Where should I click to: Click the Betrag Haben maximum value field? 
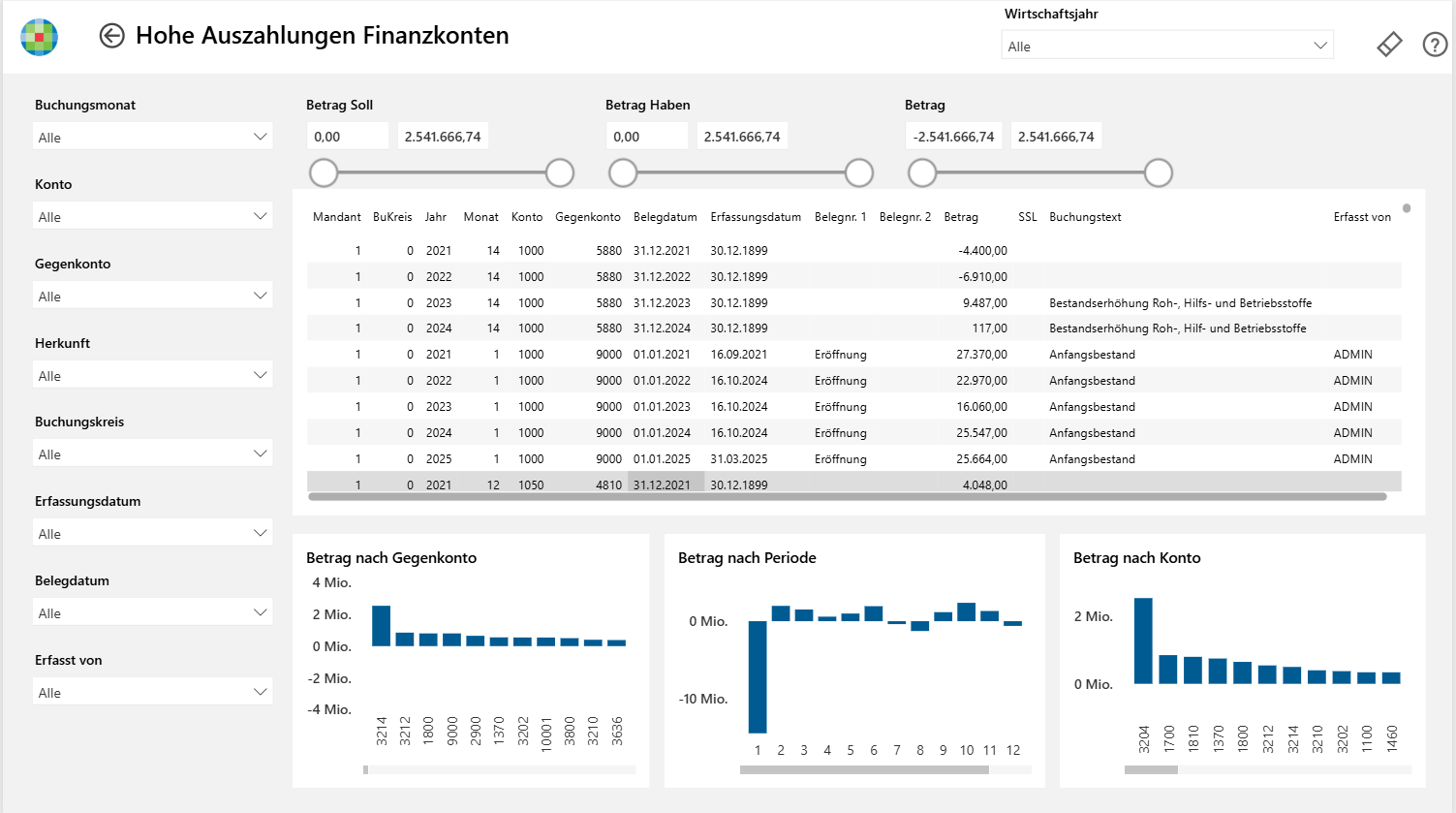pyautogui.click(x=742, y=137)
